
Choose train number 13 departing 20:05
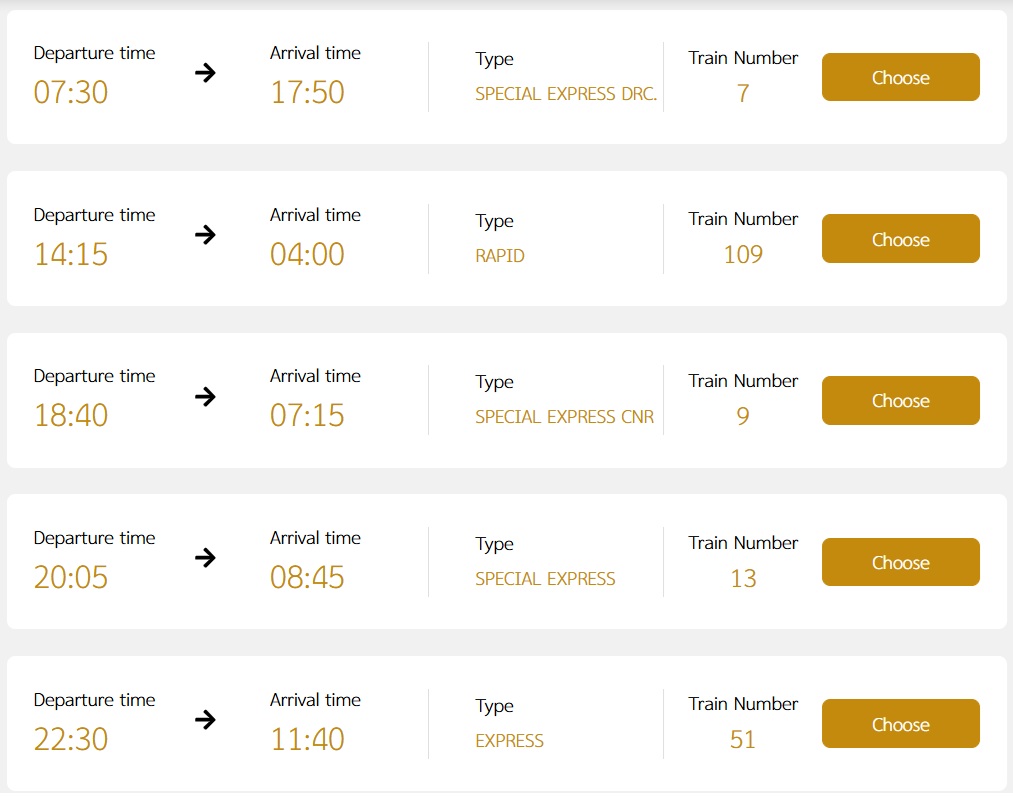[900, 562]
